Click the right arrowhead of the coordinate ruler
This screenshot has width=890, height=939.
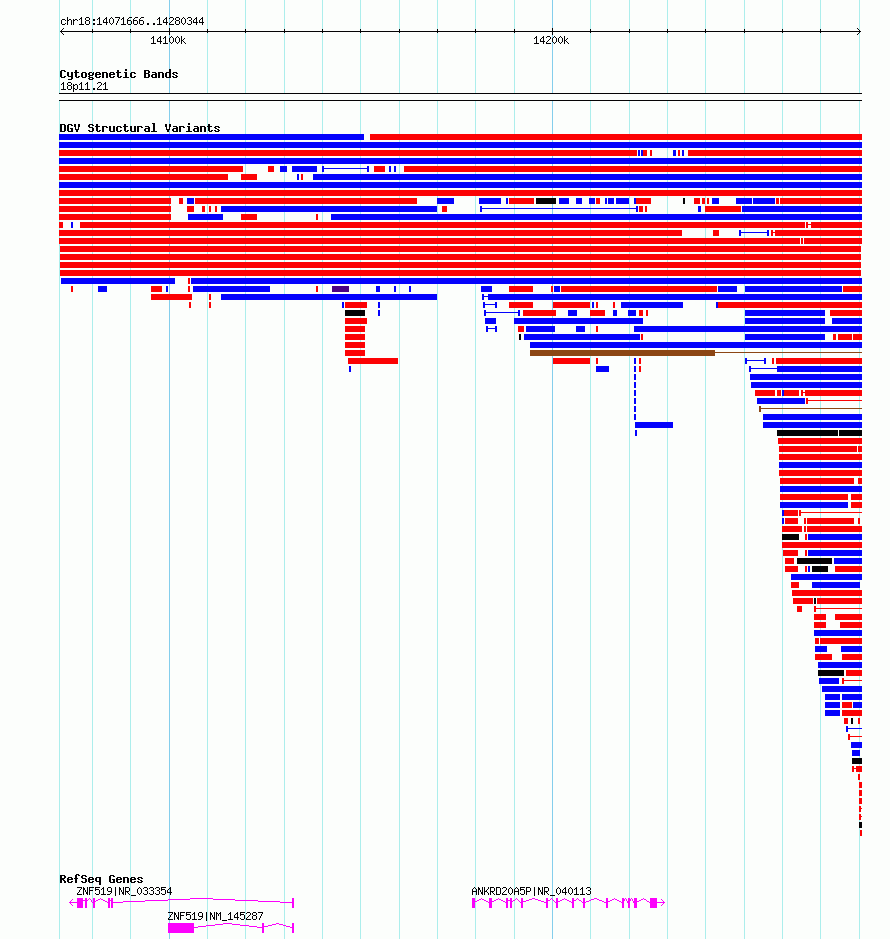tap(859, 32)
